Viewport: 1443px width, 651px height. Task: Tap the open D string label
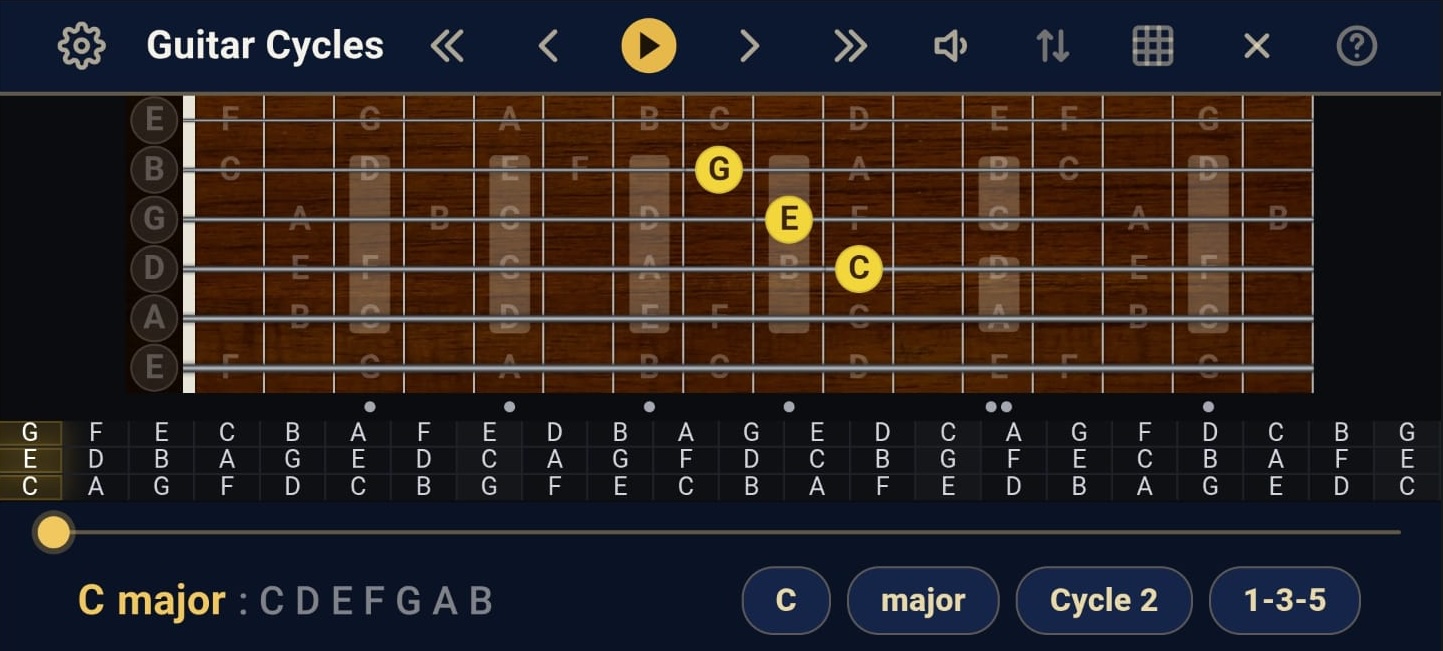pyautogui.click(x=154, y=268)
